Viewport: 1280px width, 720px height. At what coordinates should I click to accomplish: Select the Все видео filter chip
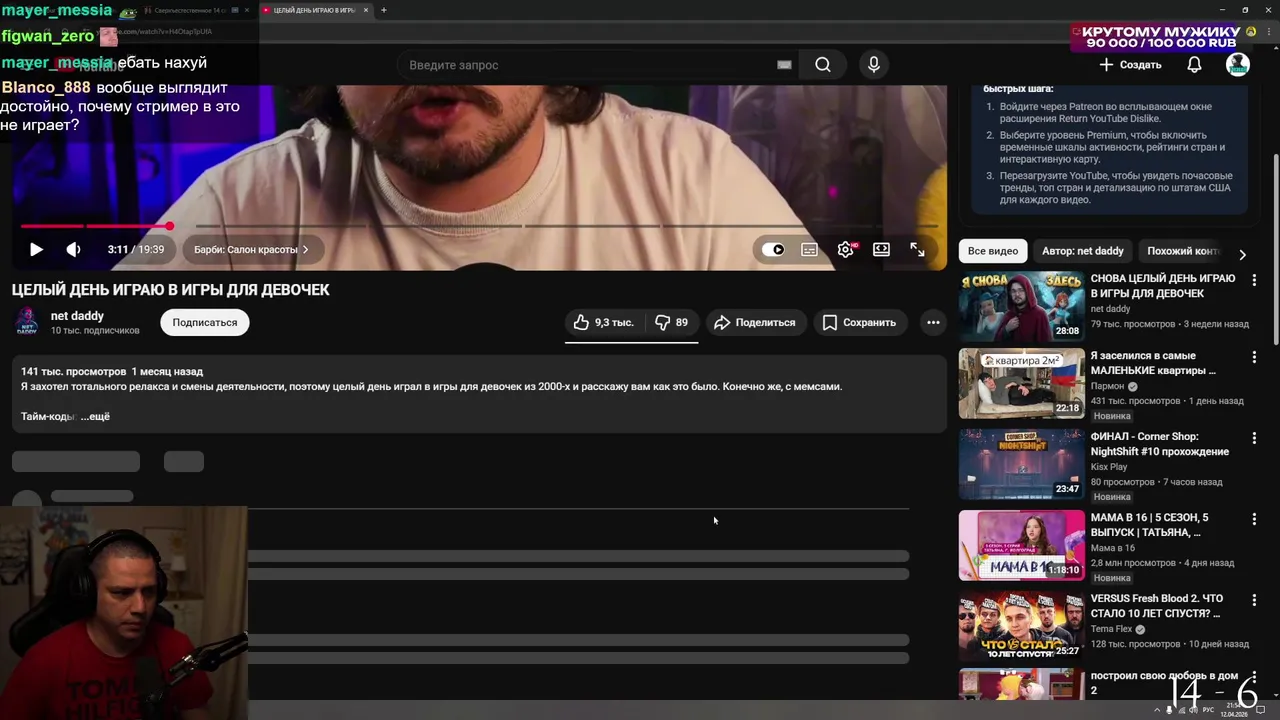coord(993,251)
